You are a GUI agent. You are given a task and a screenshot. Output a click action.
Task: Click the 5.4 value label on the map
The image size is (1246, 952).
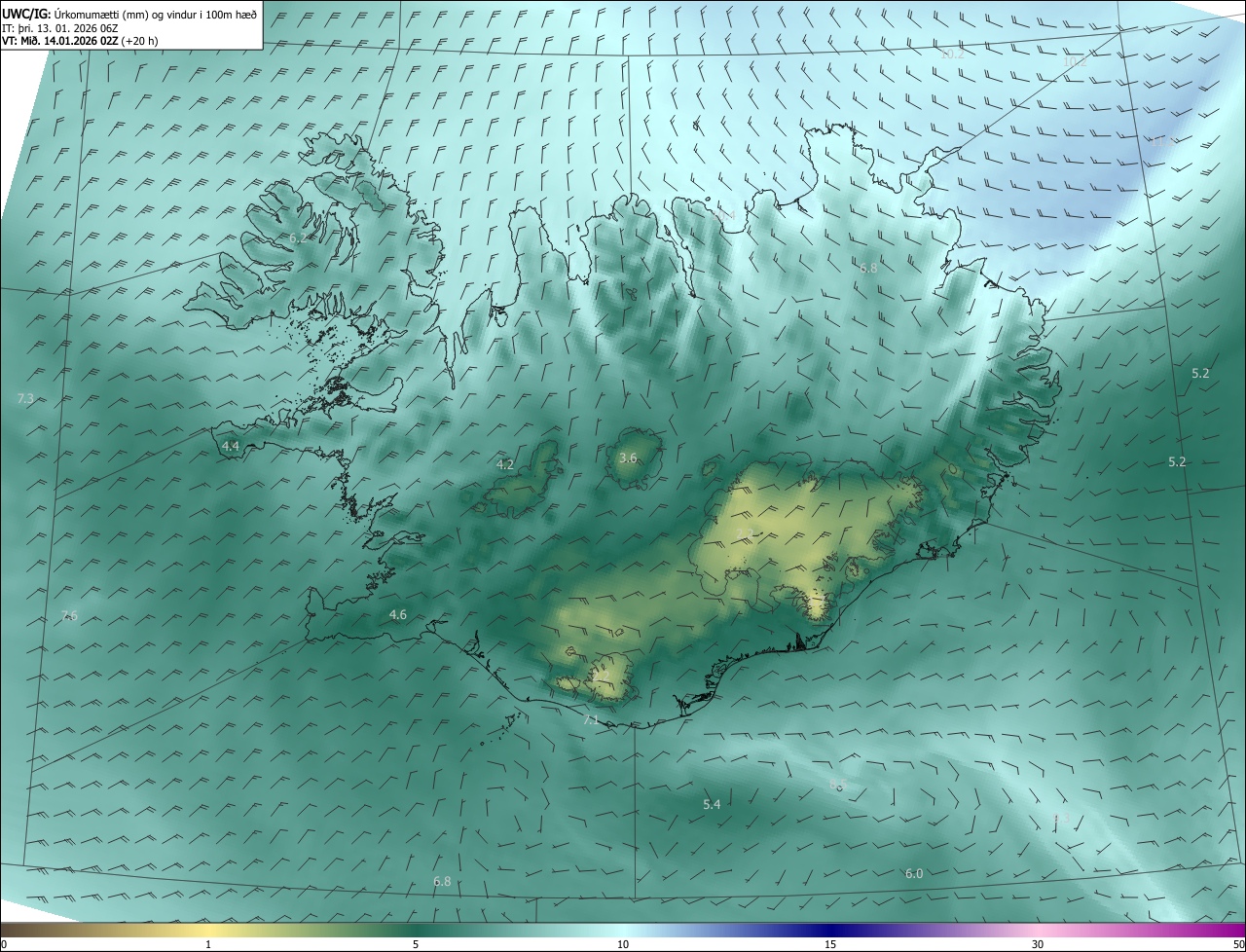point(712,804)
